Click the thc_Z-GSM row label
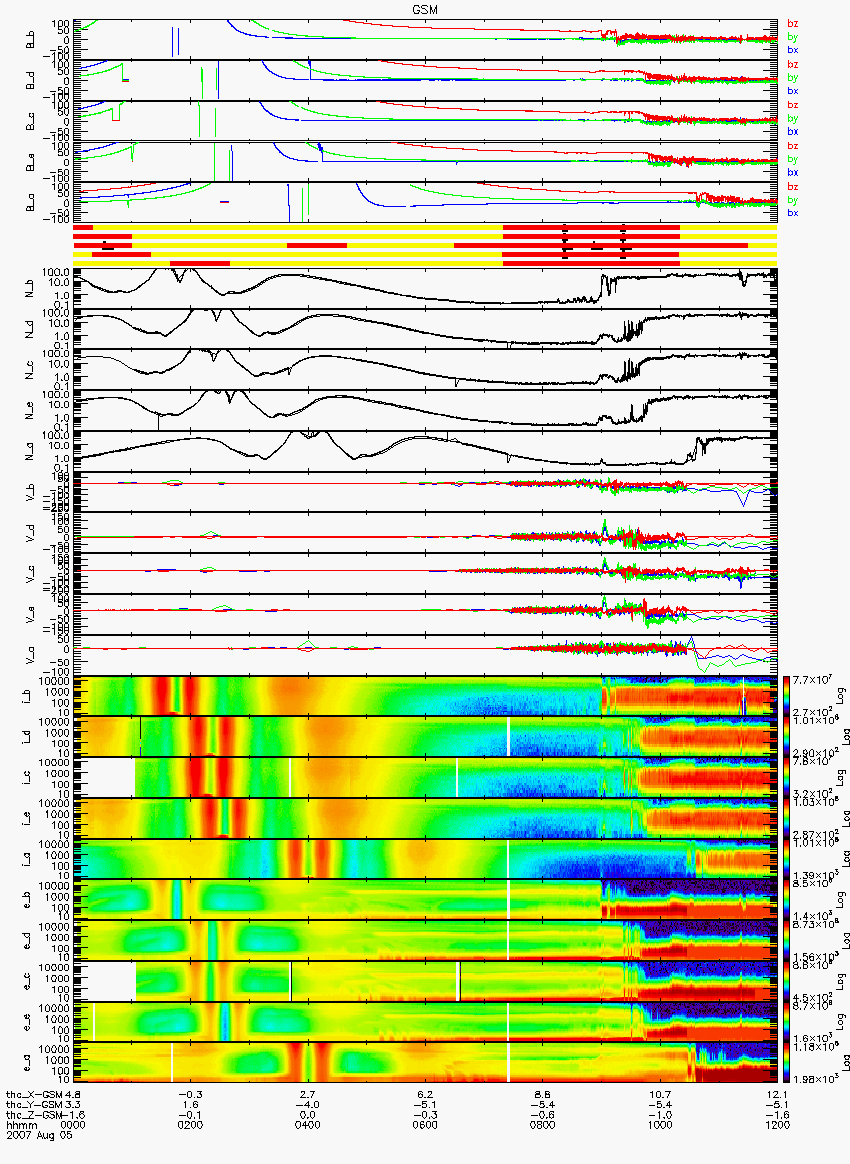The width and height of the screenshot is (850, 1164). (34, 1114)
